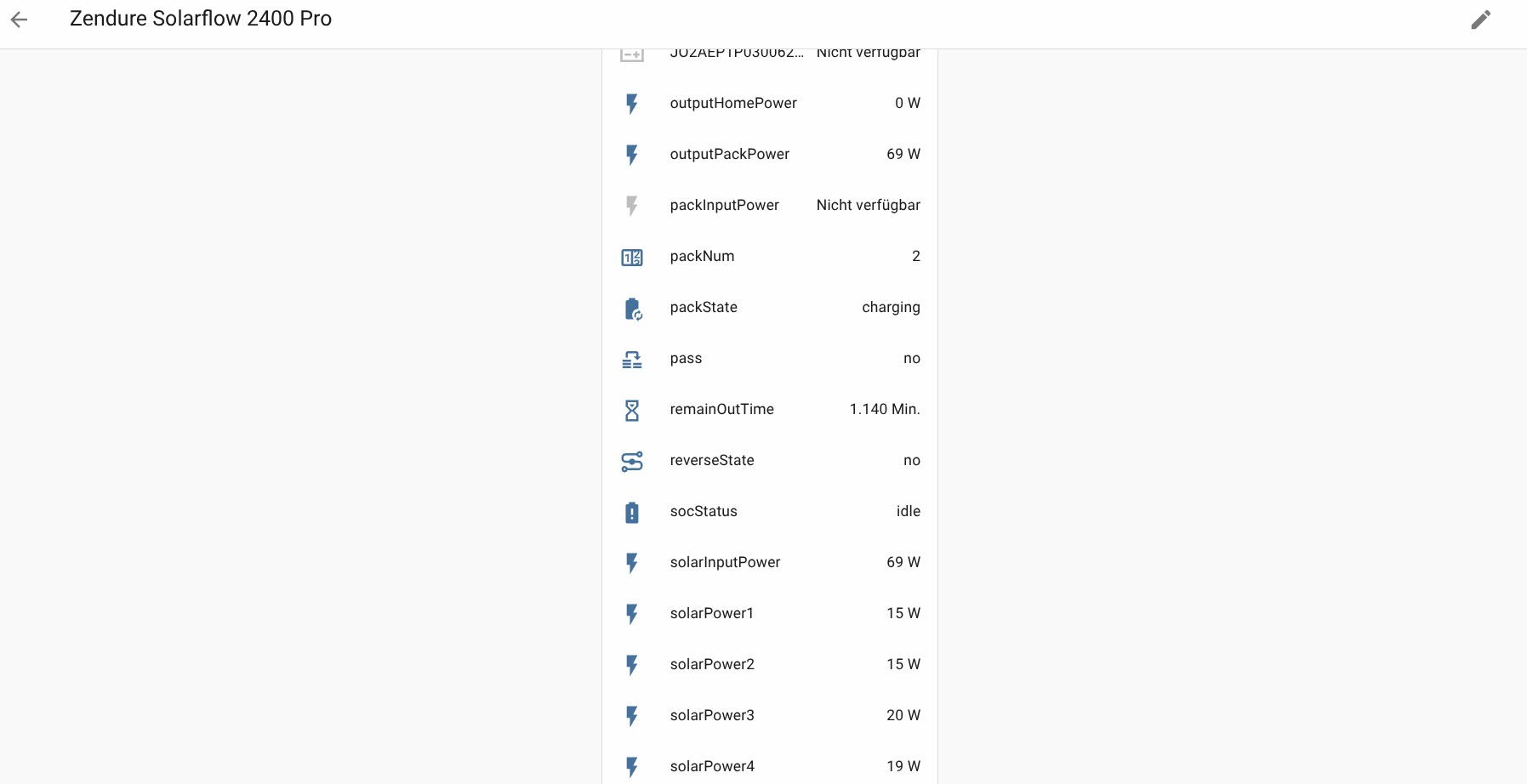The width and height of the screenshot is (1527, 784).
Task: Click the packState battery charging icon
Action: coord(632,308)
